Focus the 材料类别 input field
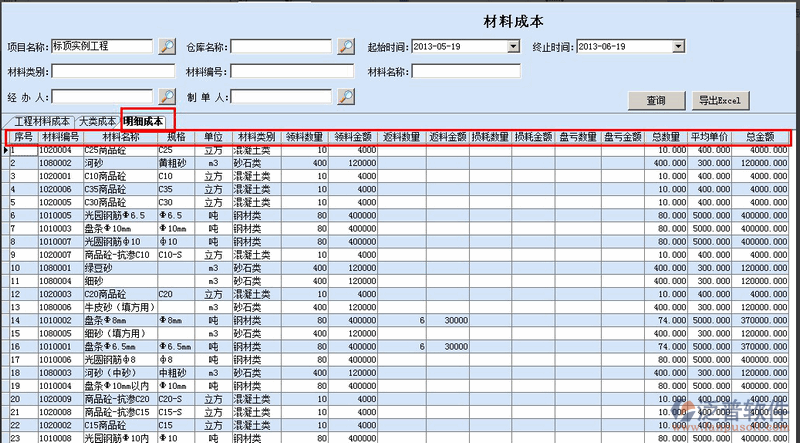800x443 pixels. click(x=103, y=72)
